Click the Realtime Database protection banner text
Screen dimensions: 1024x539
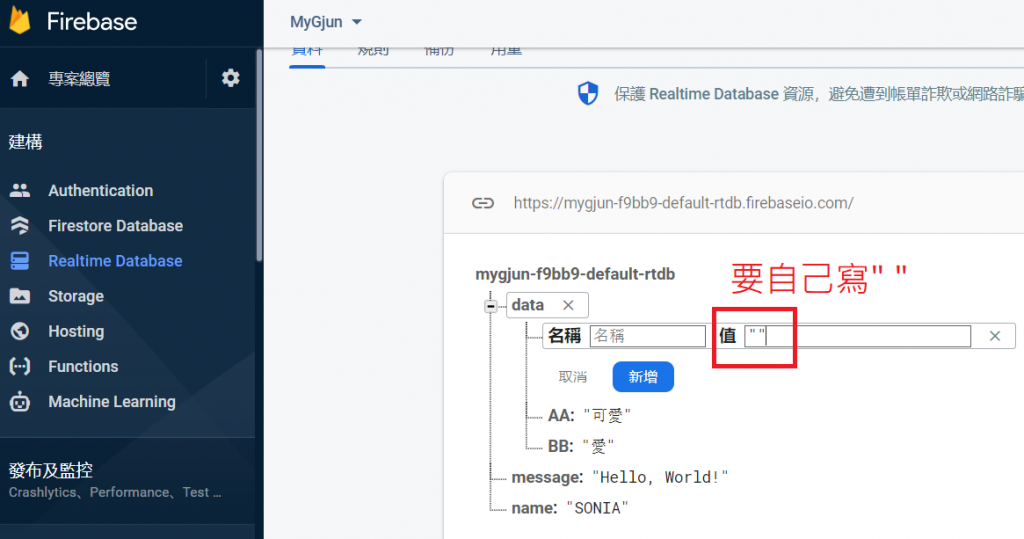point(819,94)
